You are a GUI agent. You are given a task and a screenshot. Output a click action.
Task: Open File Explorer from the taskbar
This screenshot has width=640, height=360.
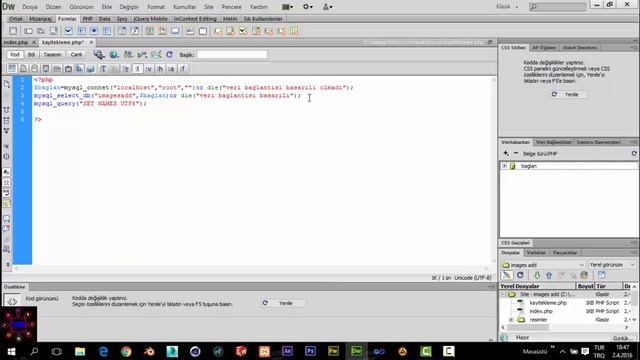coord(80,351)
